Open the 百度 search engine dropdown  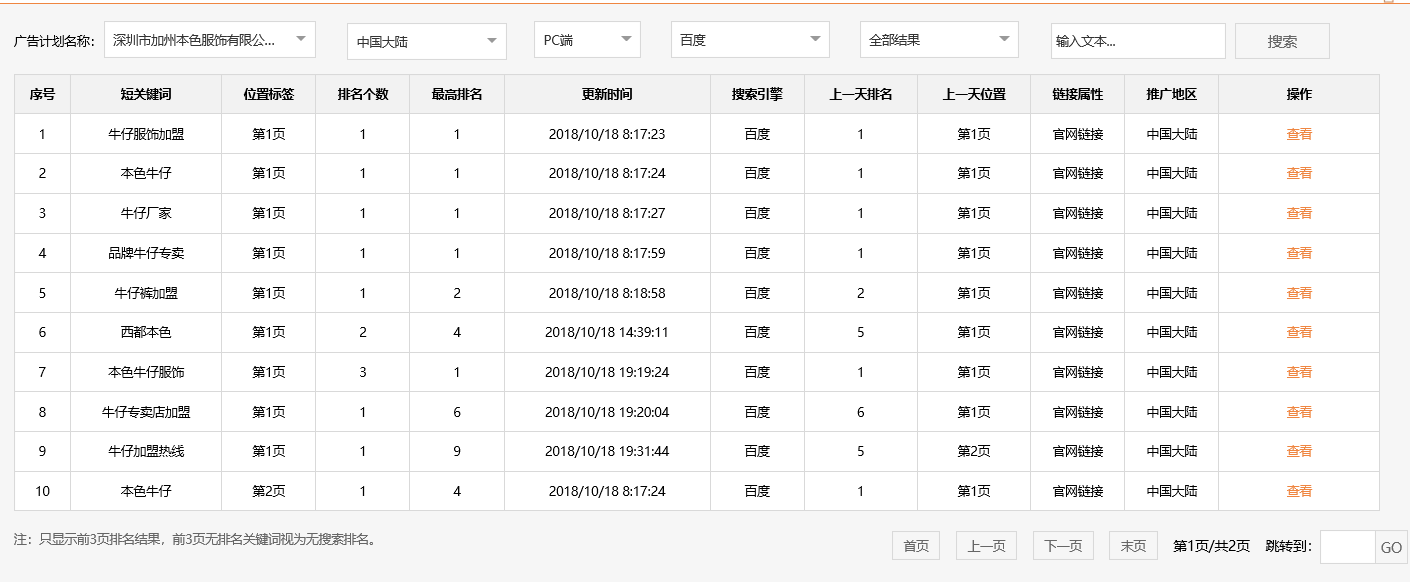click(749, 39)
